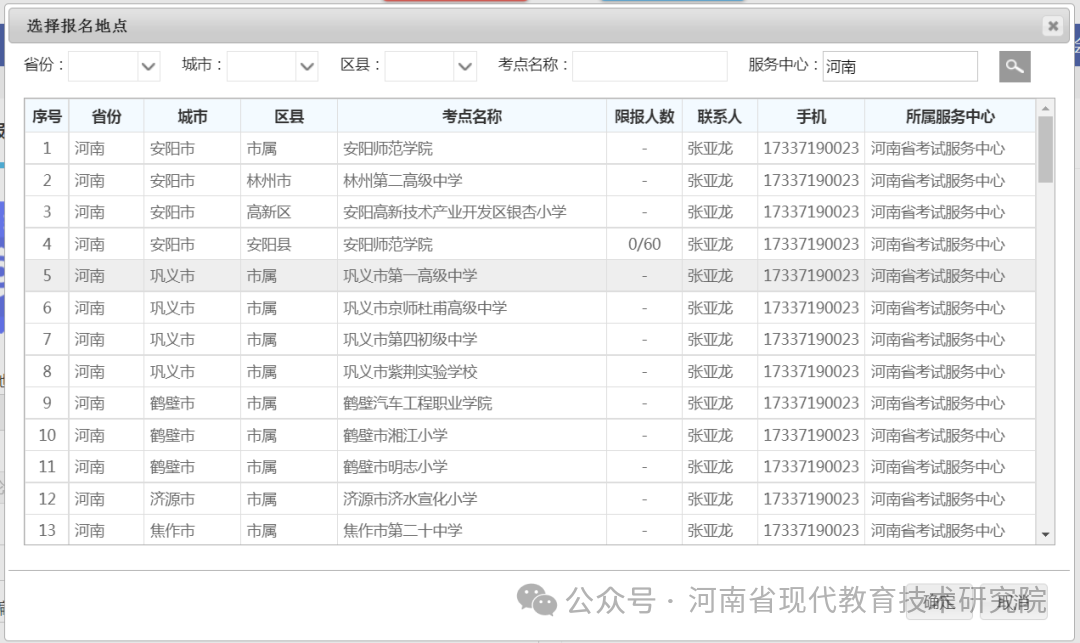The height and width of the screenshot is (643, 1080).
Task: Select the 济源市济水宣化小学 row
Action: point(530,498)
